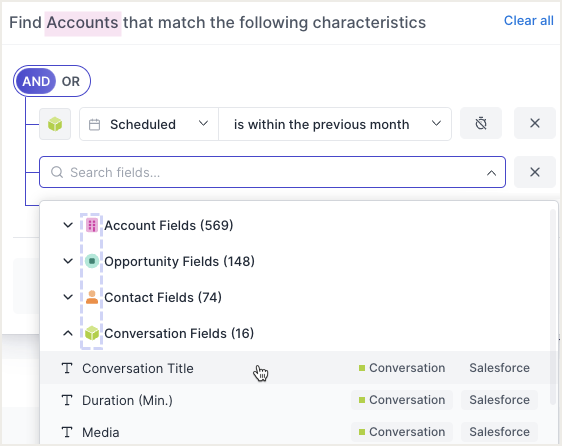Click the orange Contact Fields person icon
Viewport: 562px width, 446px height.
click(92, 297)
